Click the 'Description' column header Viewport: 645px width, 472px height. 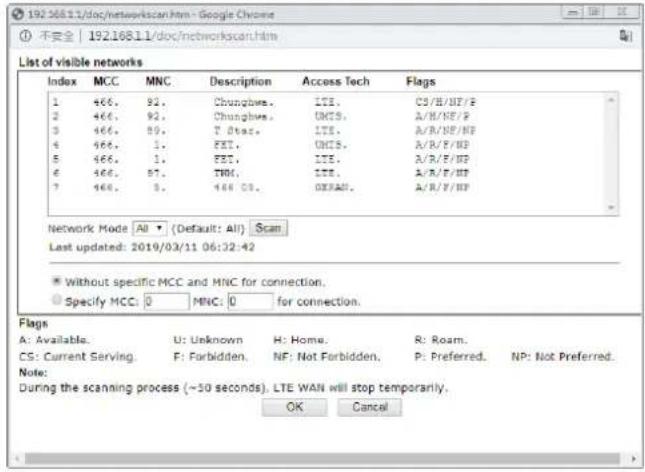point(241,81)
